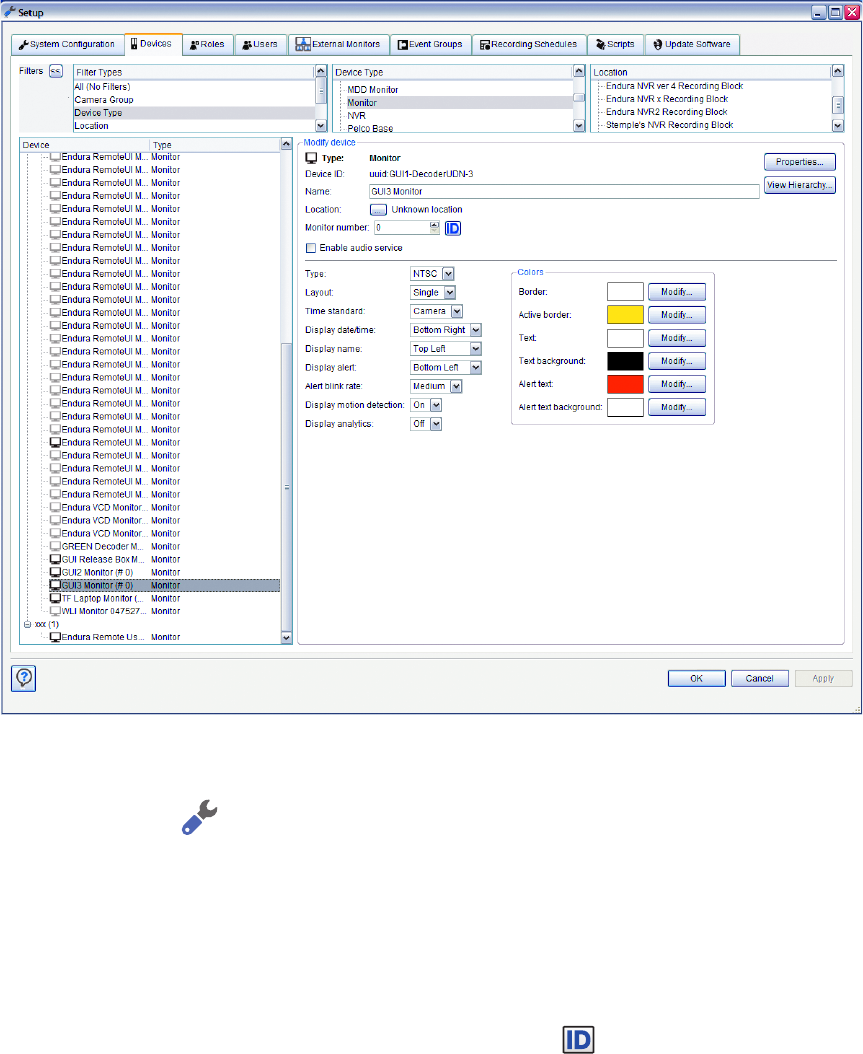Screen dimensions: 863x1054
Task: Click the GUI3 Monitor device icon in list
Action: pyautogui.click(x=55, y=585)
